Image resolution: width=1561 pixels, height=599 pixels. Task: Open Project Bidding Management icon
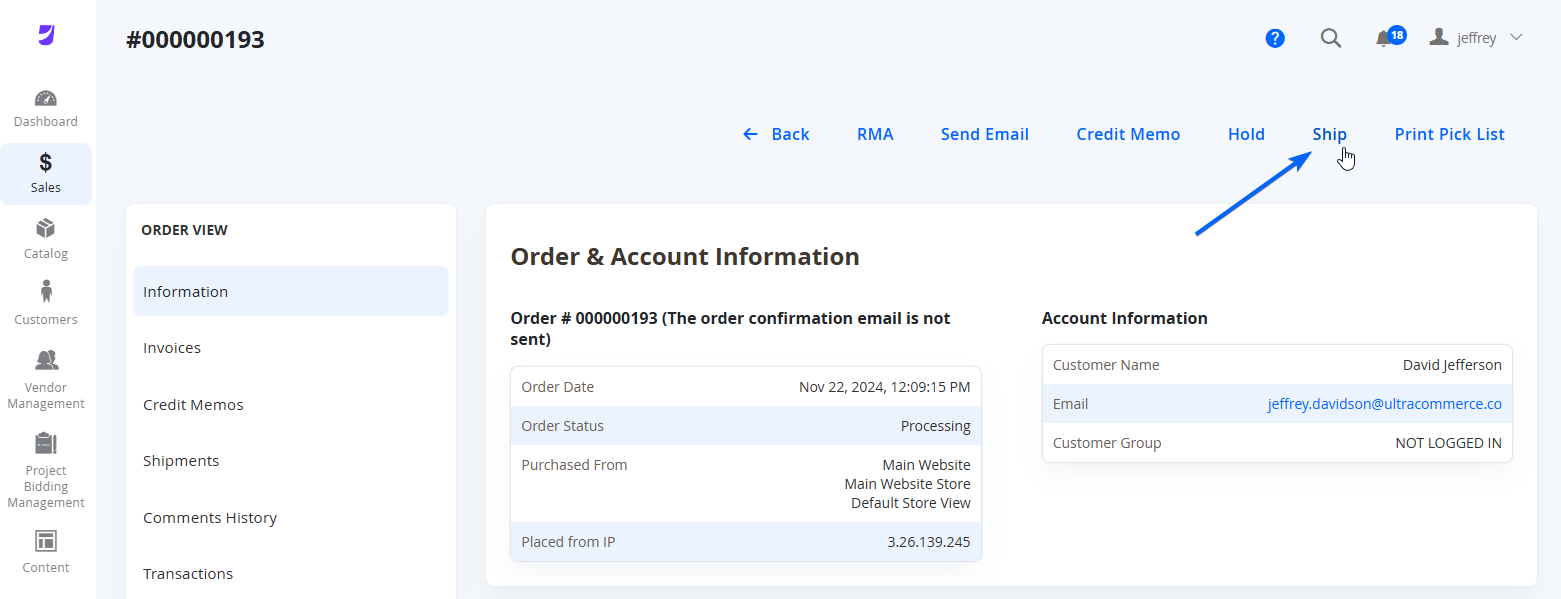click(x=46, y=443)
